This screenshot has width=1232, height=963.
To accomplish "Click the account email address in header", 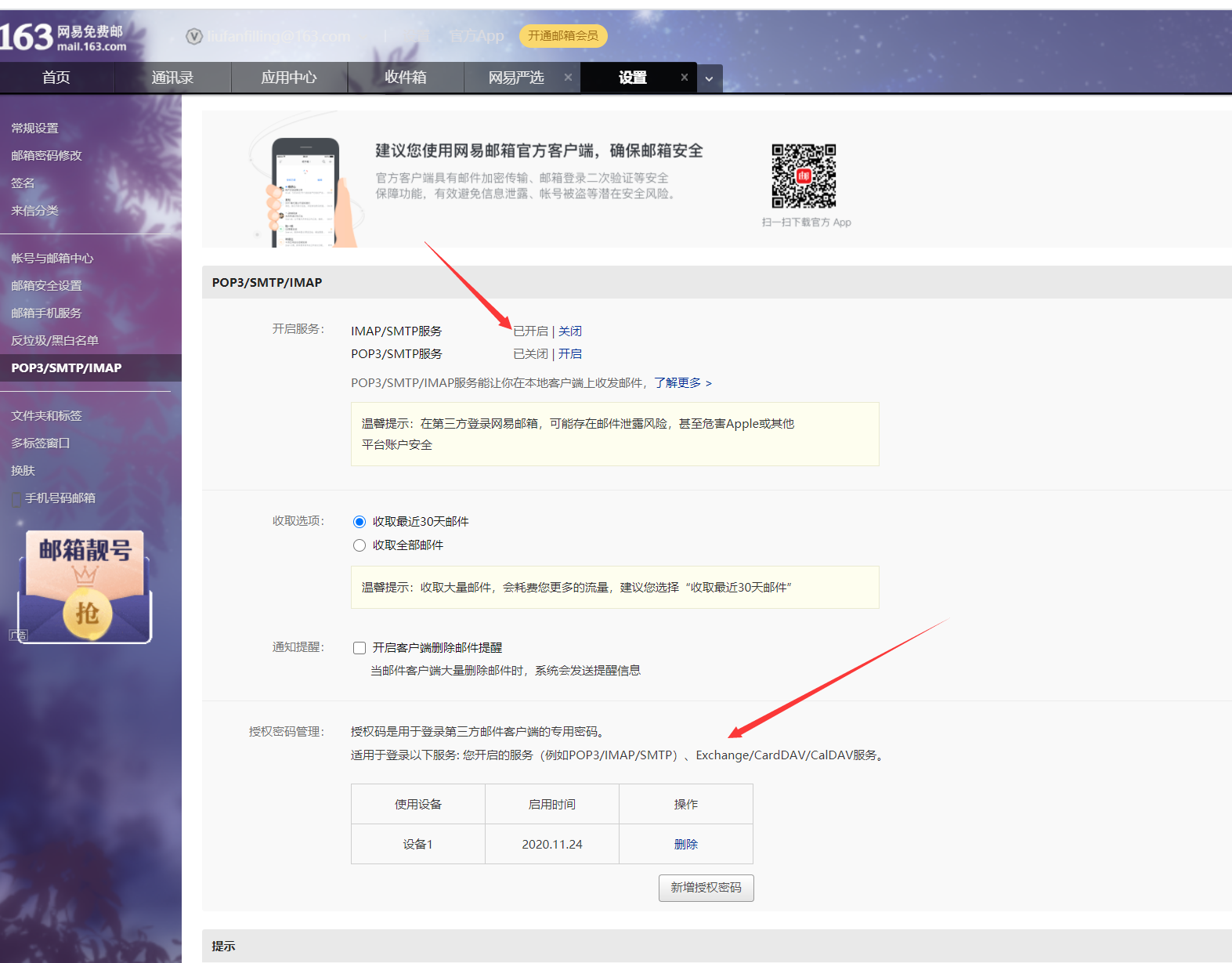I will [x=279, y=36].
